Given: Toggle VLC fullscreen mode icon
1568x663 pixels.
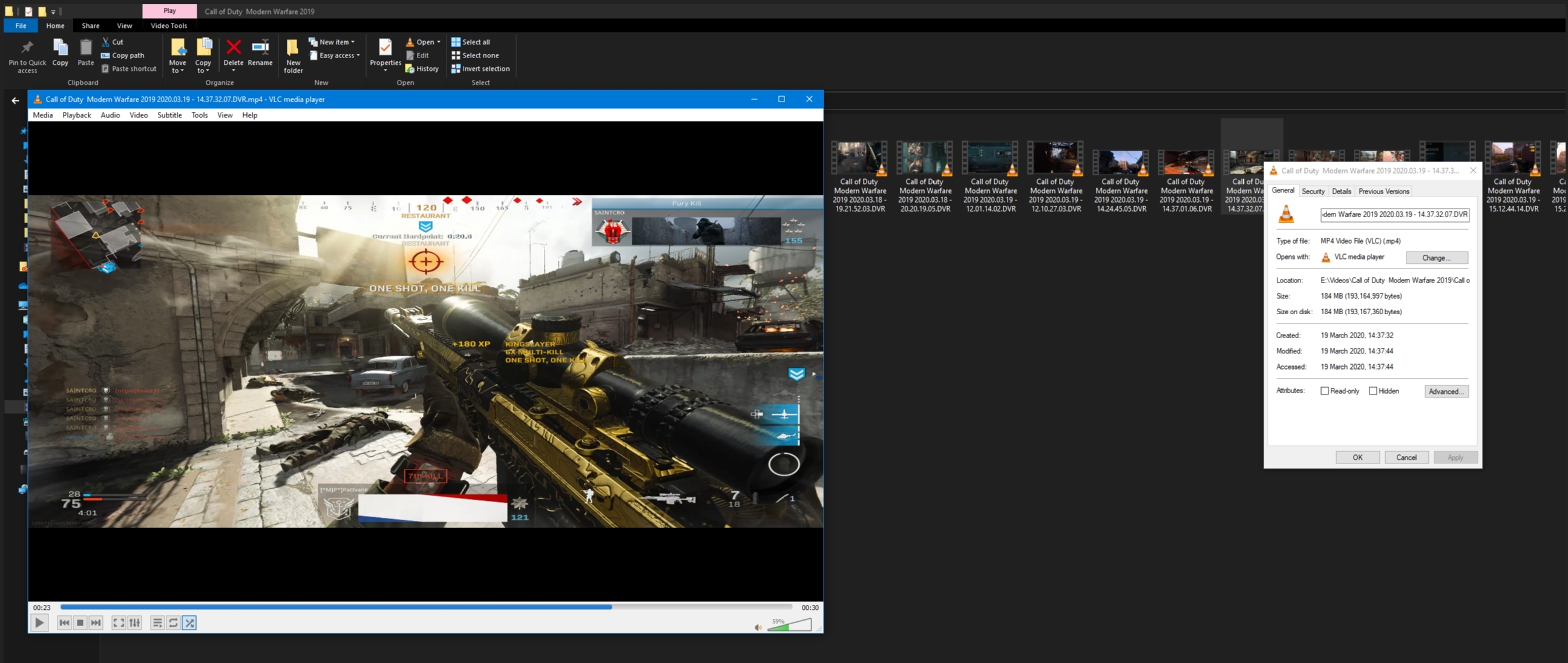Looking at the screenshot, I should (x=119, y=623).
